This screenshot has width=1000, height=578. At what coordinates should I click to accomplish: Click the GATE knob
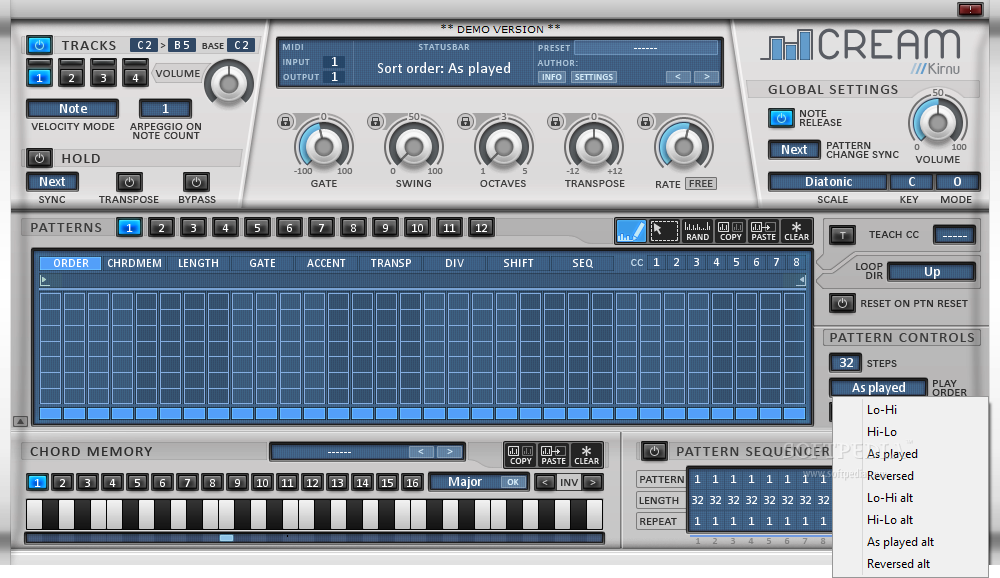tap(323, 146)
